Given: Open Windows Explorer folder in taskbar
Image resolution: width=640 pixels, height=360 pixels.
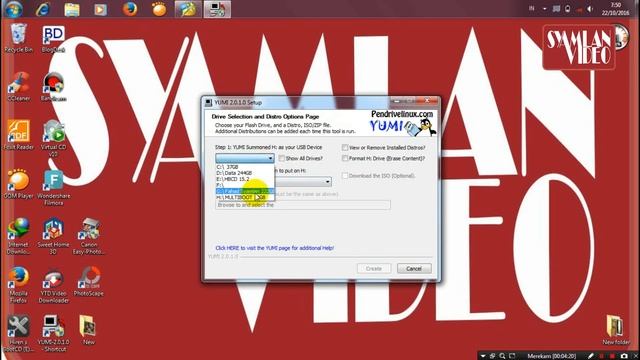Looking at the screenshot, I should pos(72,9).
